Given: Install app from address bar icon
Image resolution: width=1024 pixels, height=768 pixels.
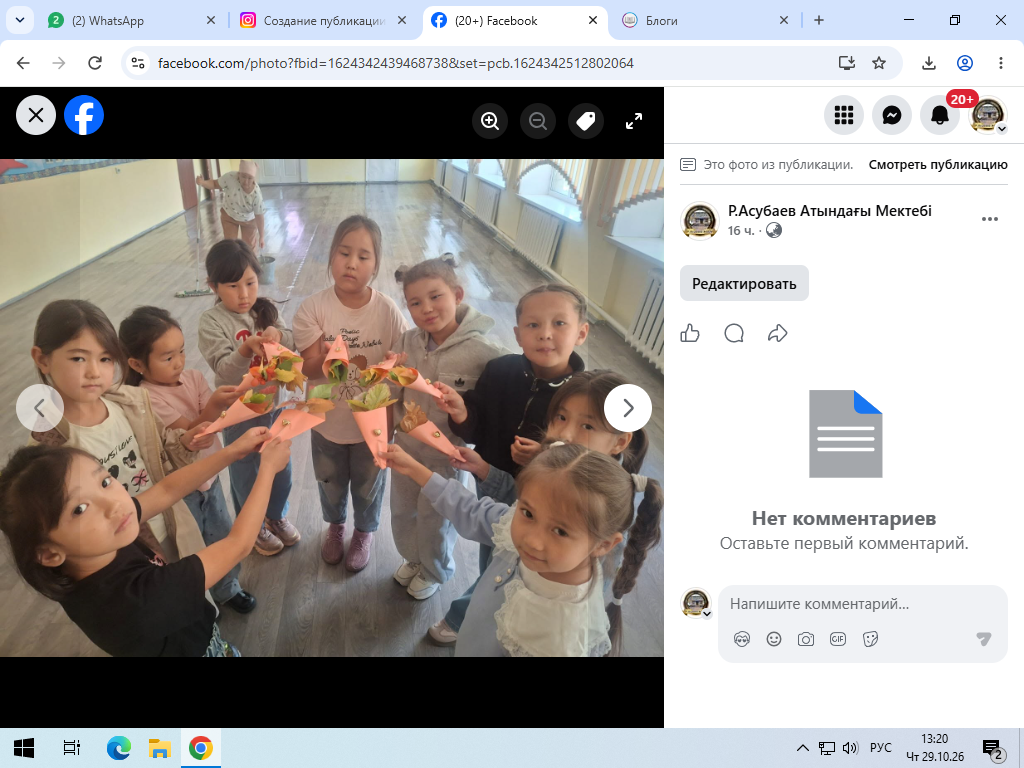Looking at the screenshot, I should 847,63.
